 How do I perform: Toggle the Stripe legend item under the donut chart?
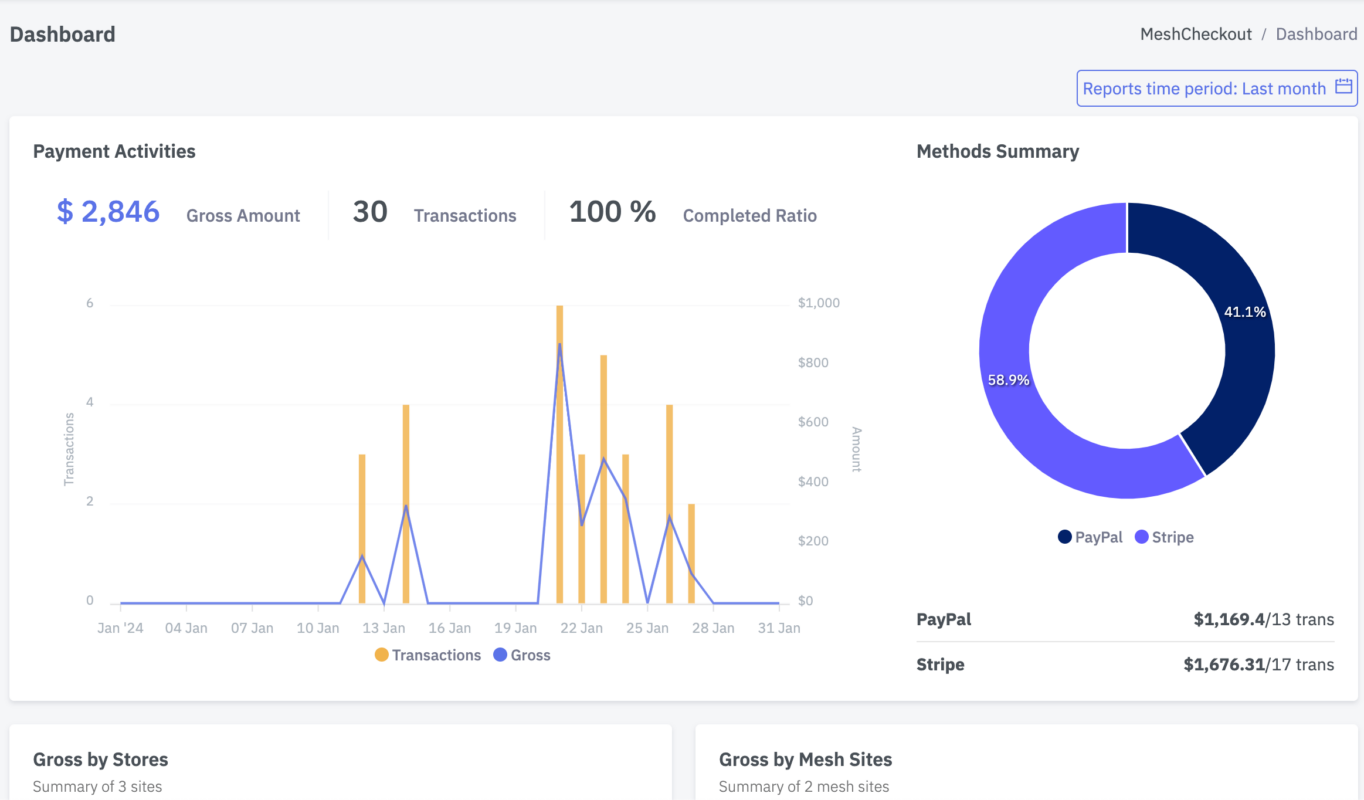point(1172,537)
